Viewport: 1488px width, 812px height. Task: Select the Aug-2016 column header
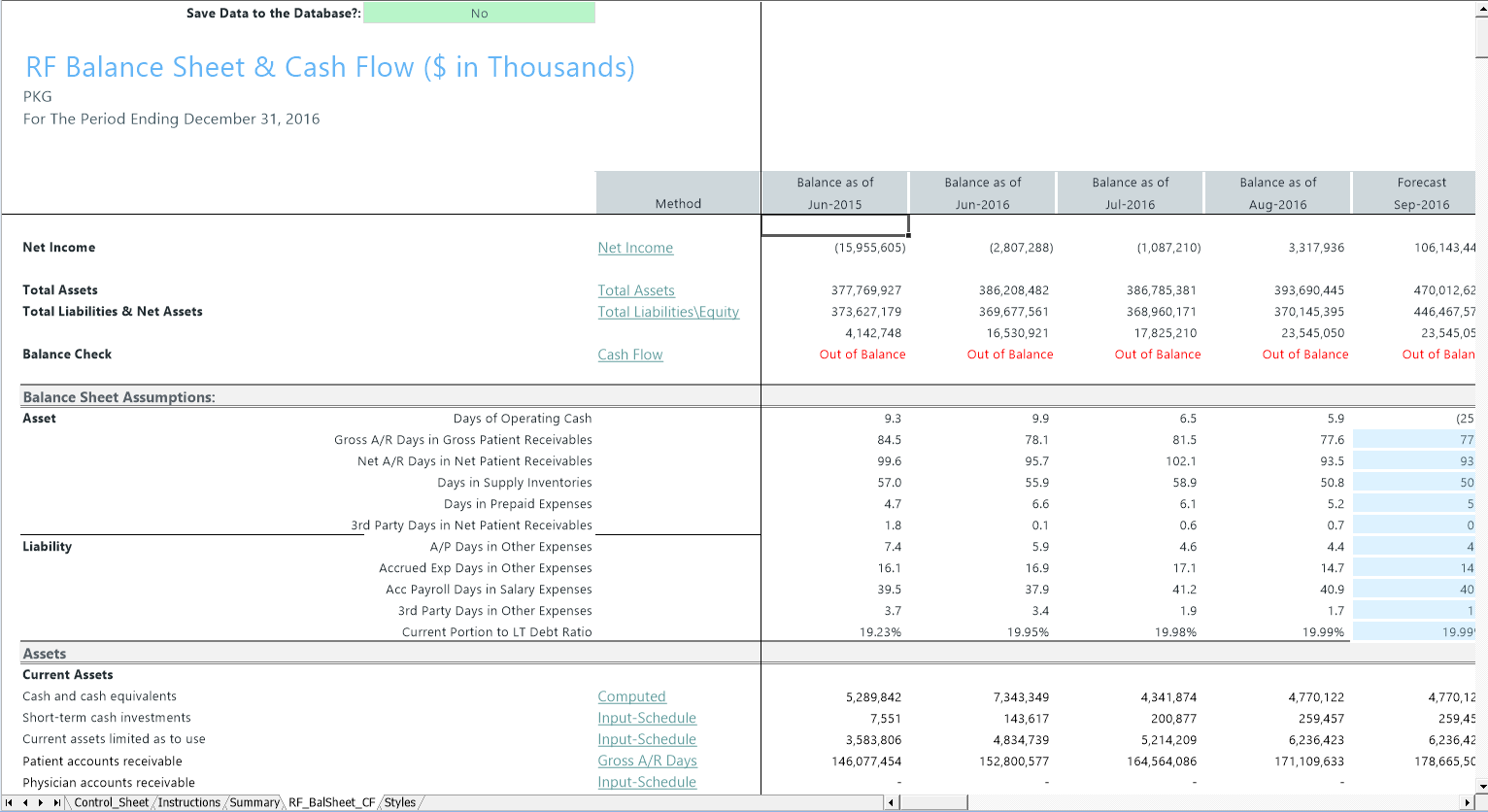pos(1278,192)
